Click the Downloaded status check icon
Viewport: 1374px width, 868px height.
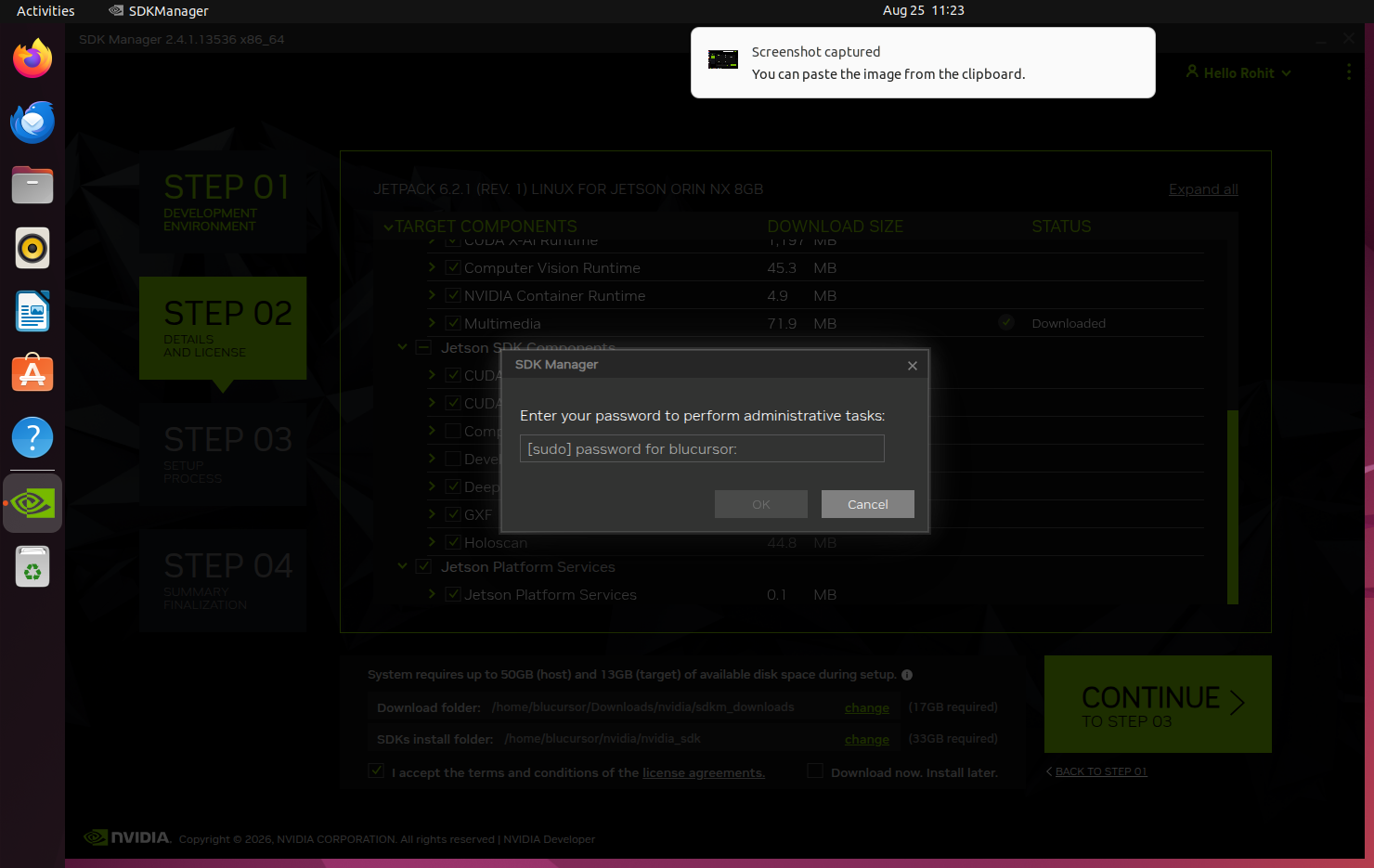1006,323
